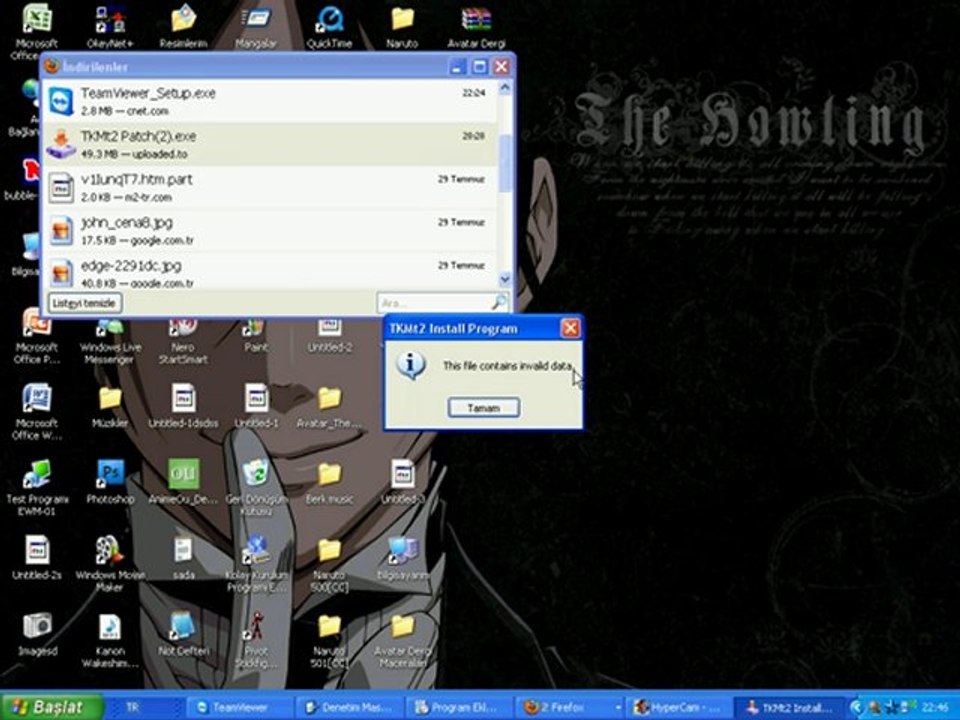Switch to HyperCam taskbar button

click(680, 708)
